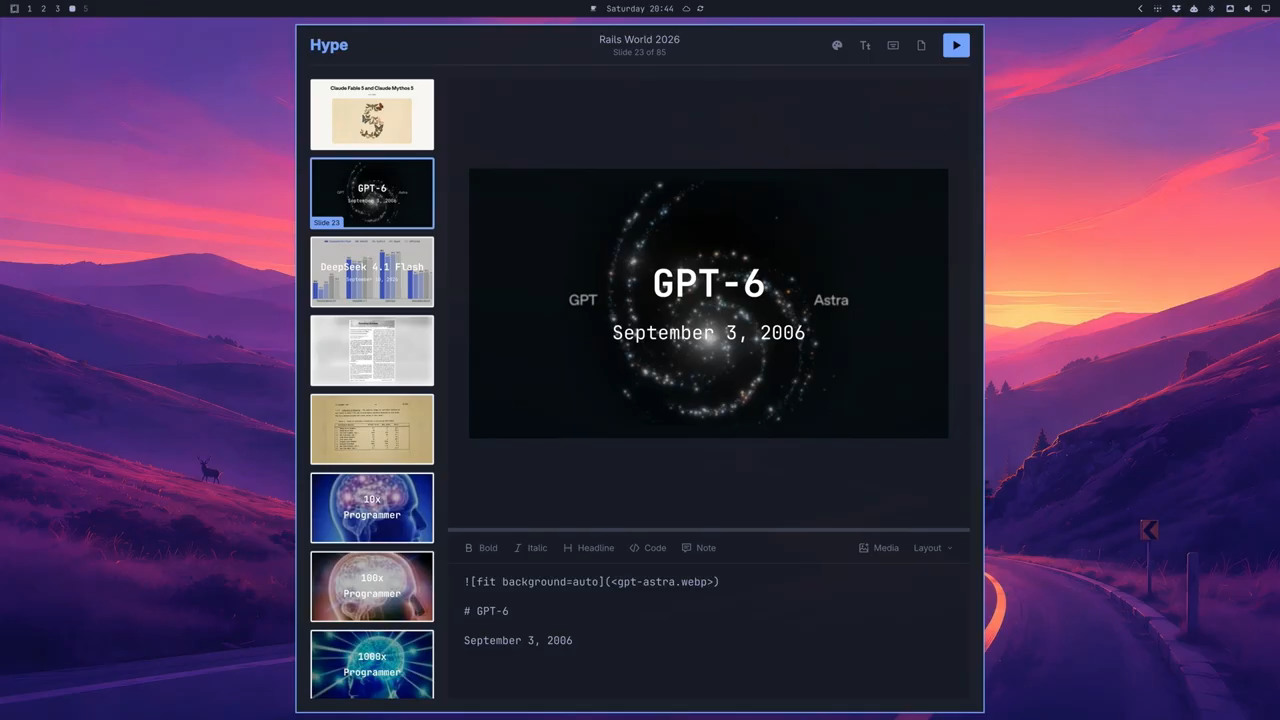Click the Hype logo
Screen dimensions: 1280x720
[329, 45]
